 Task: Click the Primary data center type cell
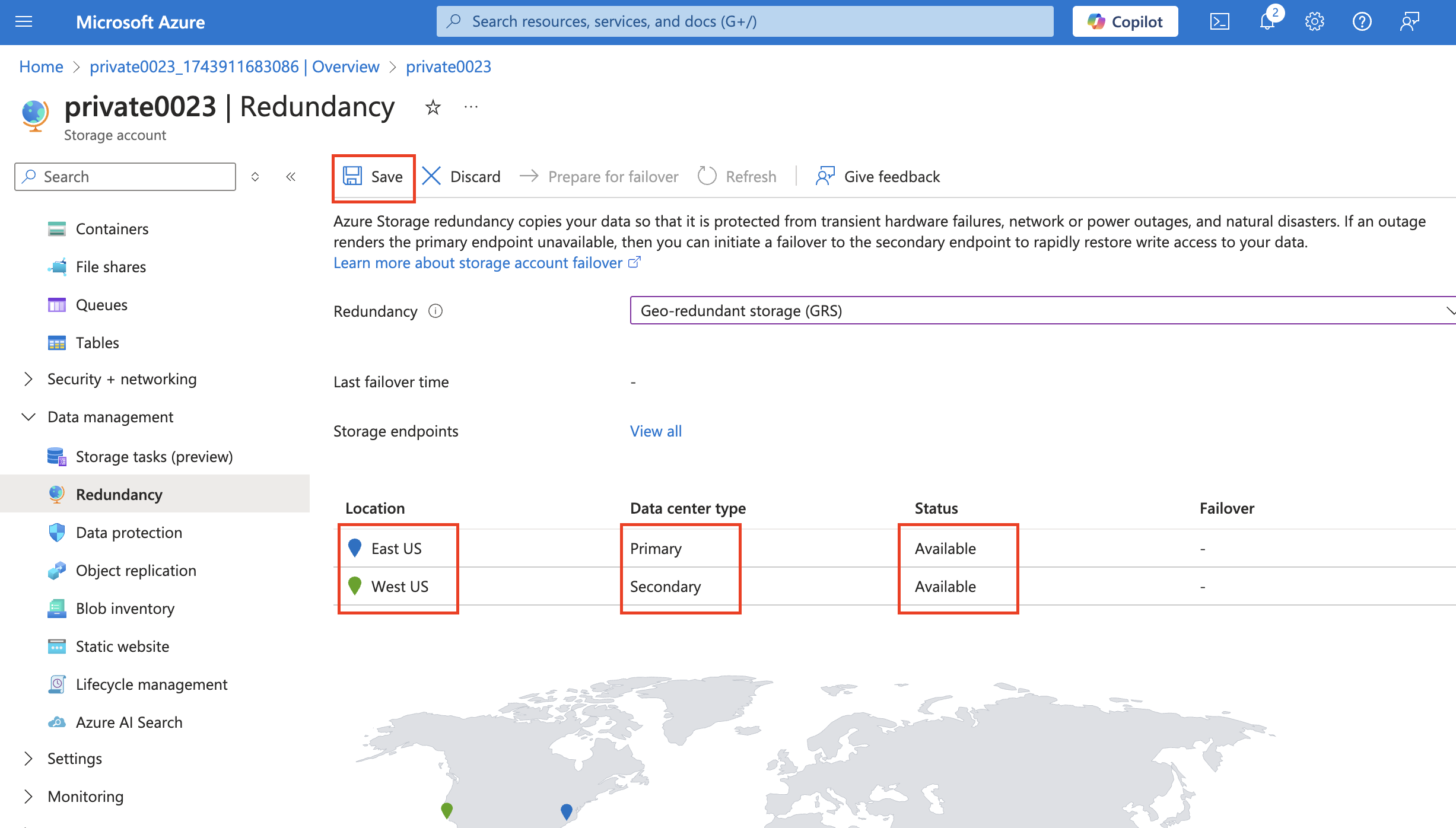(x=656, y=549)
